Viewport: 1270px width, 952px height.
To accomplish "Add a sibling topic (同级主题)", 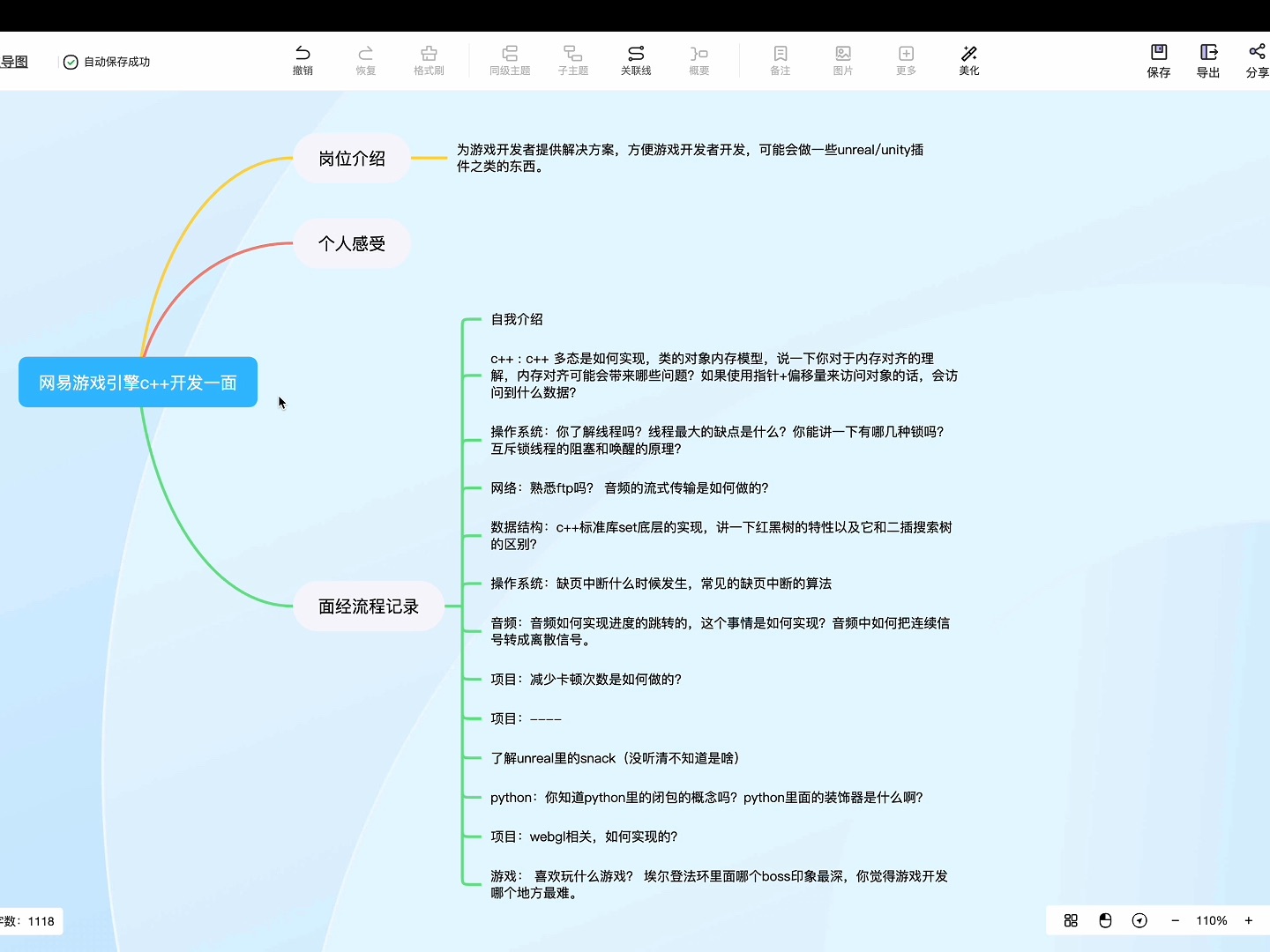I will pyautogui.click(x=510, y=61).
